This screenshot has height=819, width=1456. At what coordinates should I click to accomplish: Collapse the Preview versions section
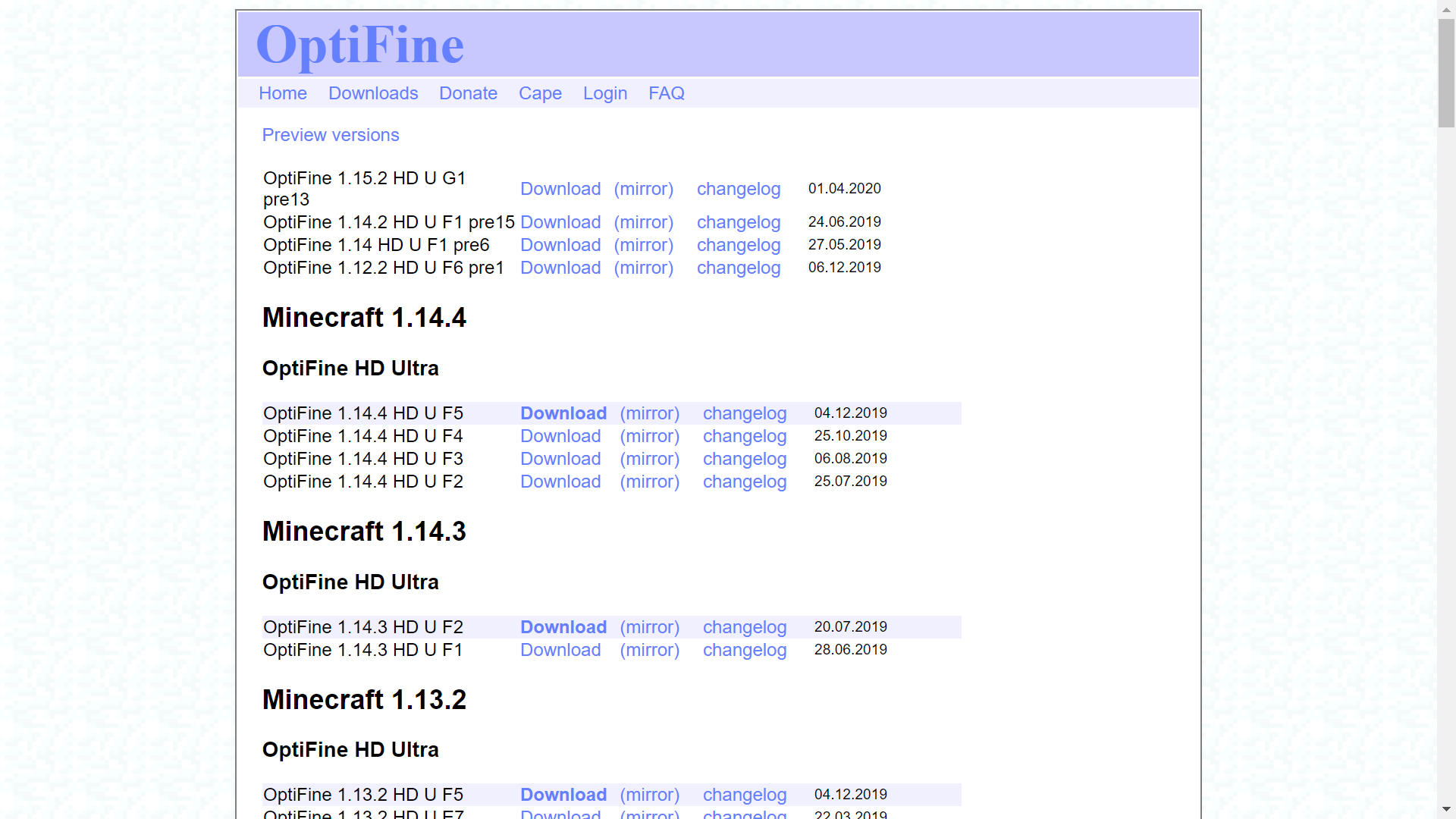click(x=331, y=135)
